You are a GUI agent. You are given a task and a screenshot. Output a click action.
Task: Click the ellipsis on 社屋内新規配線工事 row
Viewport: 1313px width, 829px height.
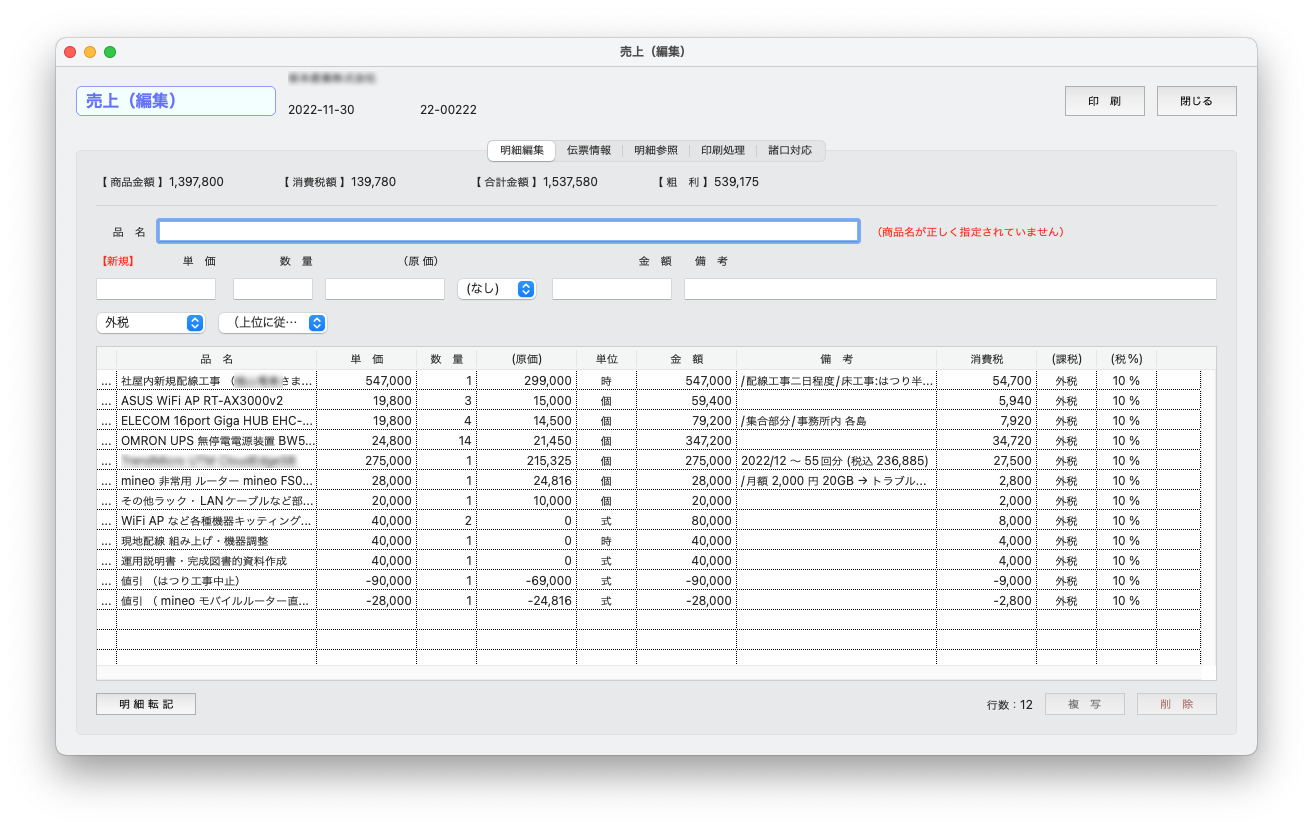[x=106, y=381]
